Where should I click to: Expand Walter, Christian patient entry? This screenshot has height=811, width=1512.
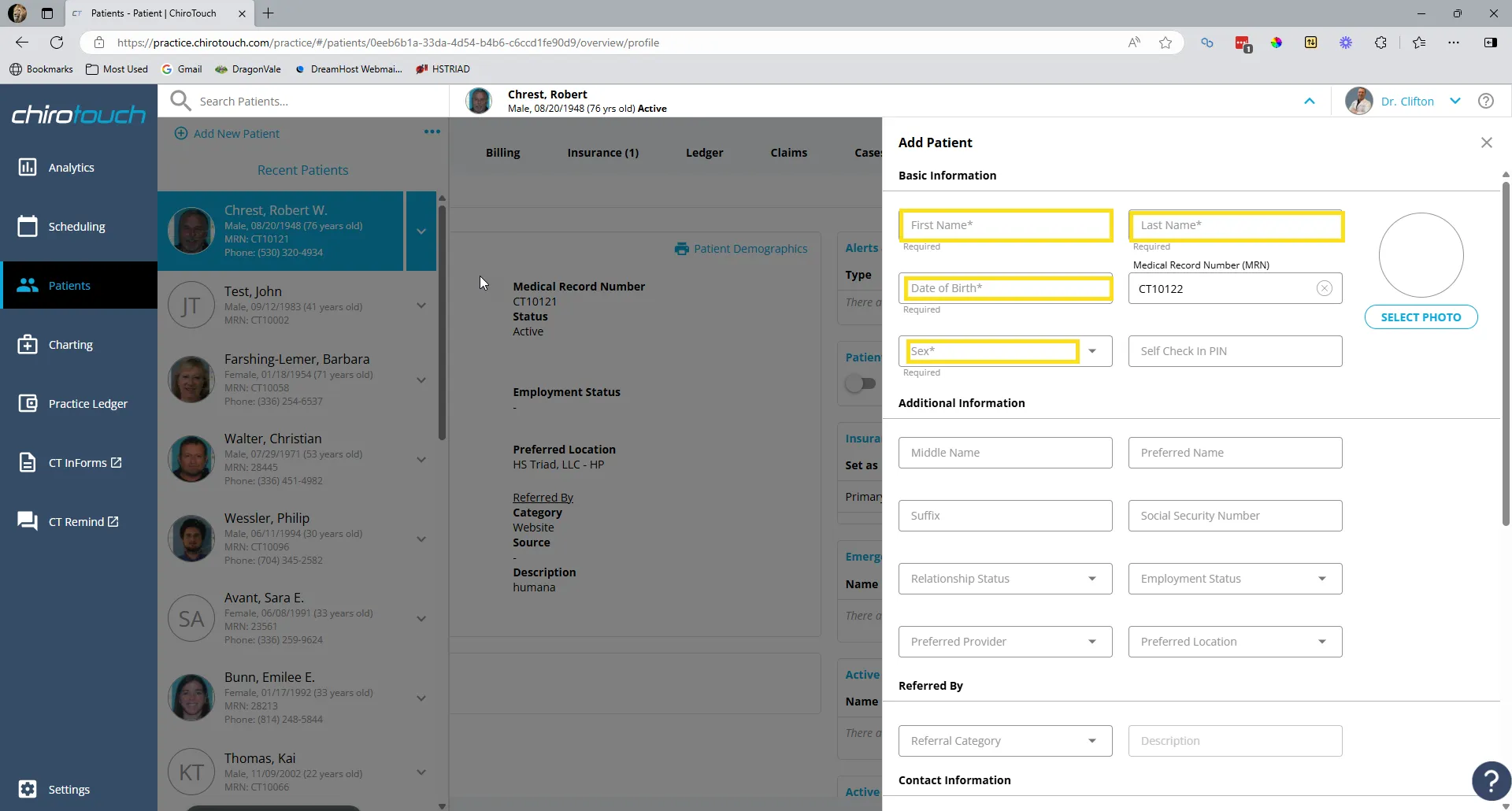tap(421, 460)
